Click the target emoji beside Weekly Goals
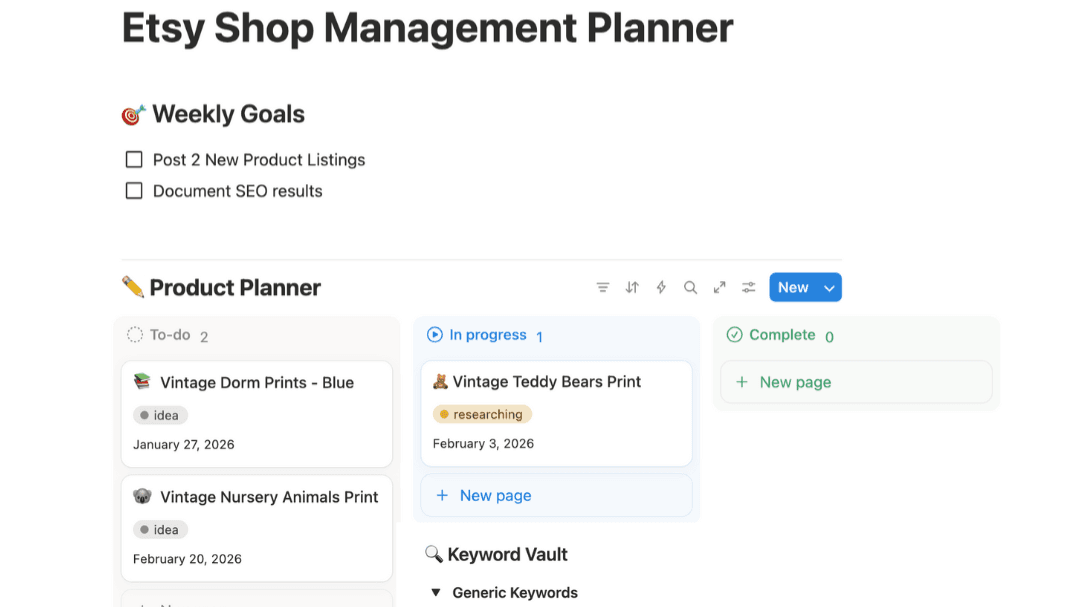 134,114
